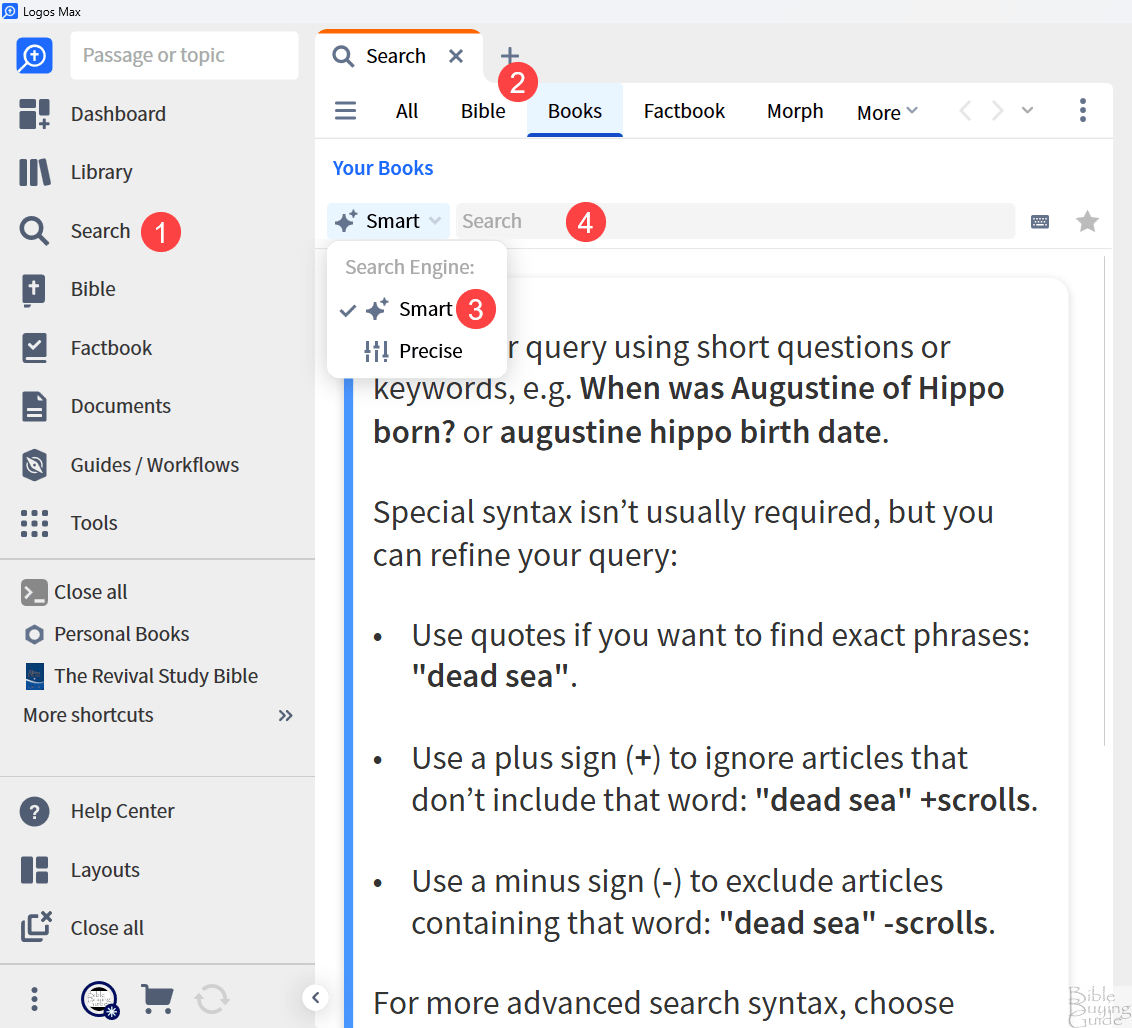Click the Your Books link
The height and width of the screenshot is (1028, 1132).
tap(383, 168)
